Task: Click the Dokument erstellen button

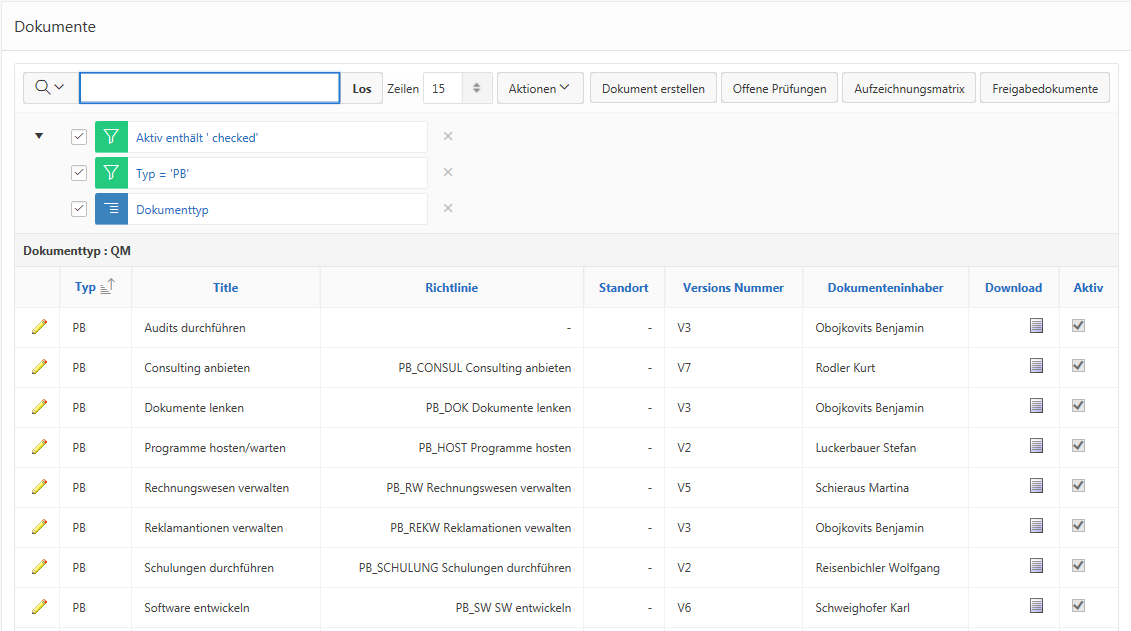Action: pyautogui.click(x=653, y=88)
